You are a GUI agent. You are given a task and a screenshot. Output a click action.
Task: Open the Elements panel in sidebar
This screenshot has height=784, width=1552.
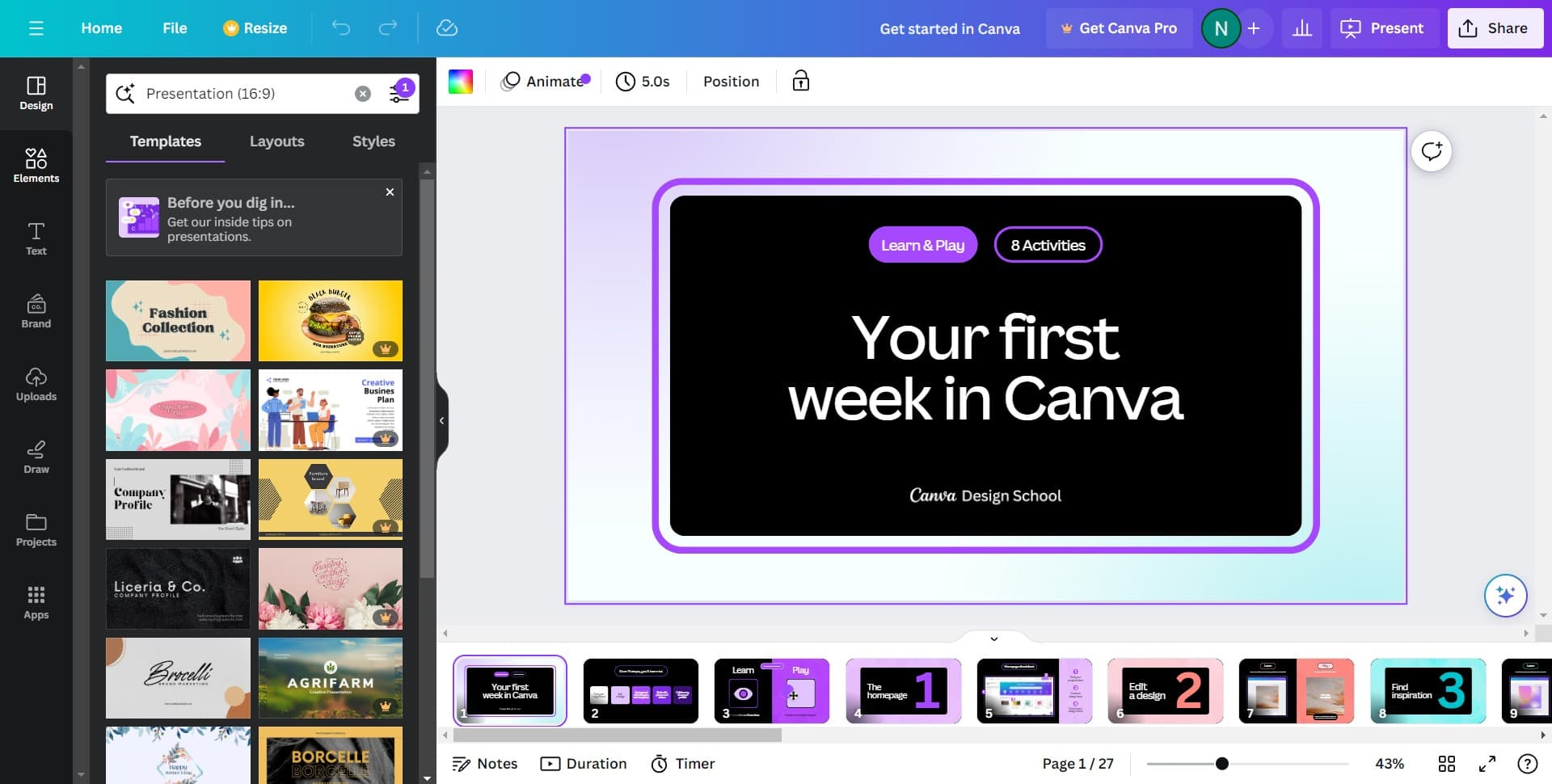(36, 166)
